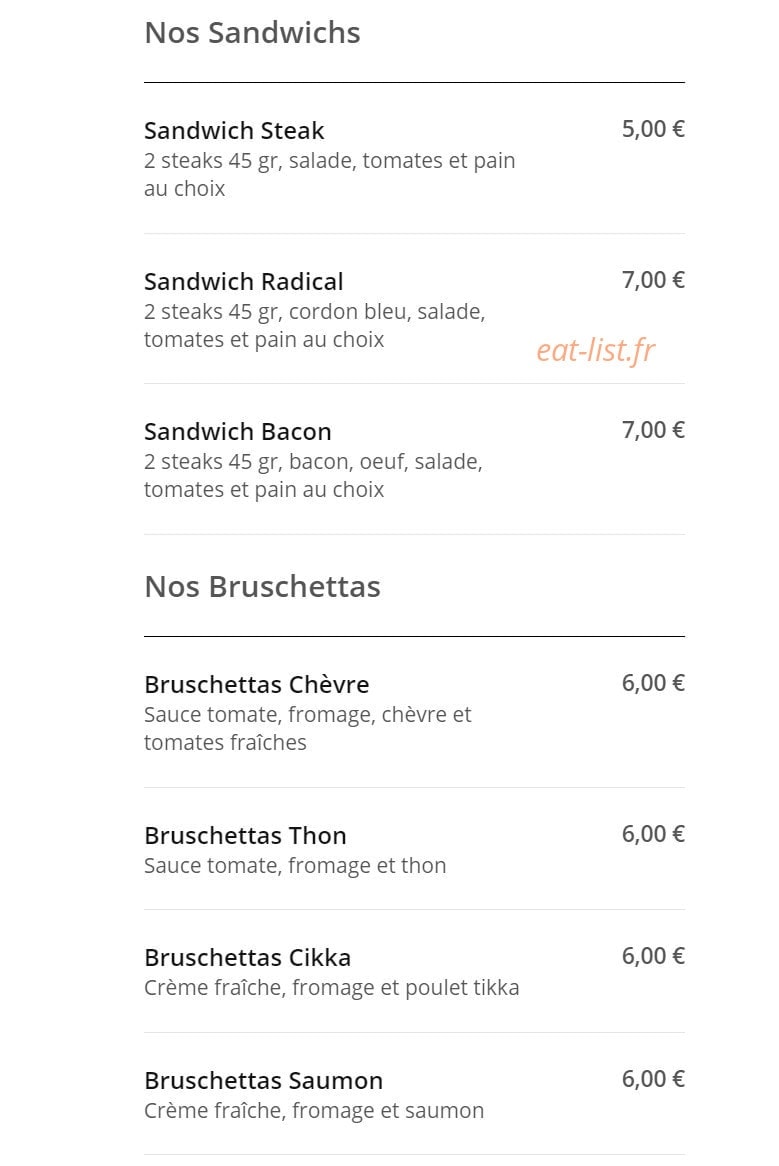Click the Bruschettas Chèvre description text
The image size is (779, 1166).
pos(308,729)
